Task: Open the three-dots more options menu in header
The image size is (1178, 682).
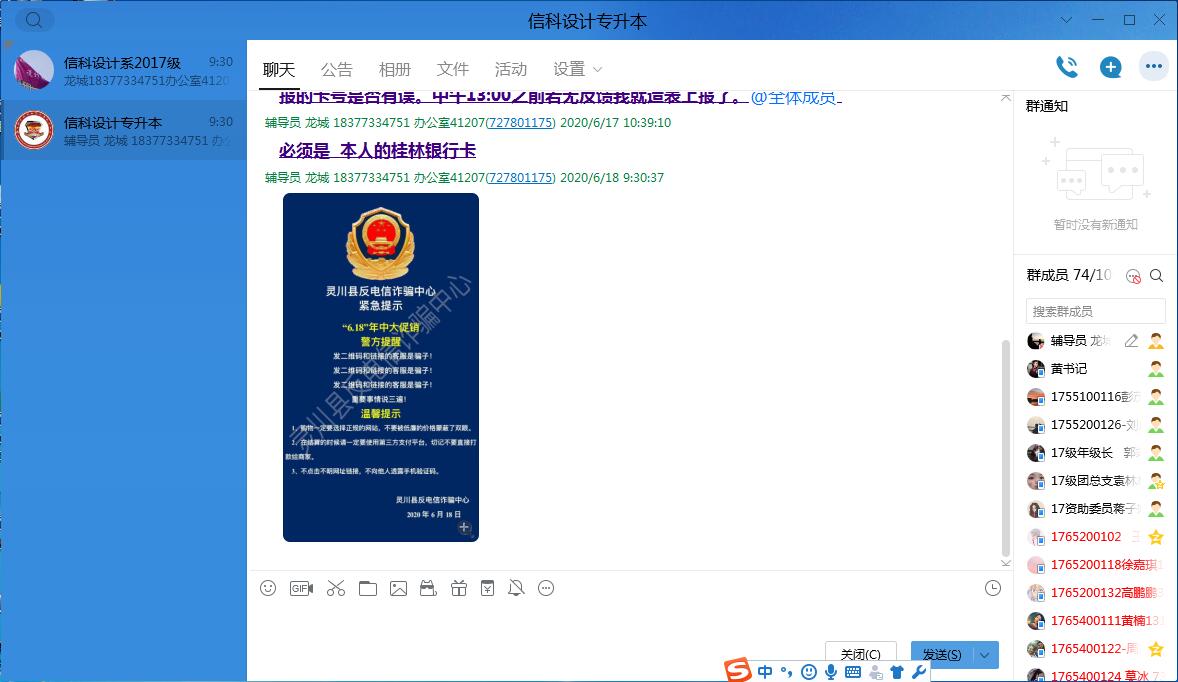Action: coord(1154,67)
